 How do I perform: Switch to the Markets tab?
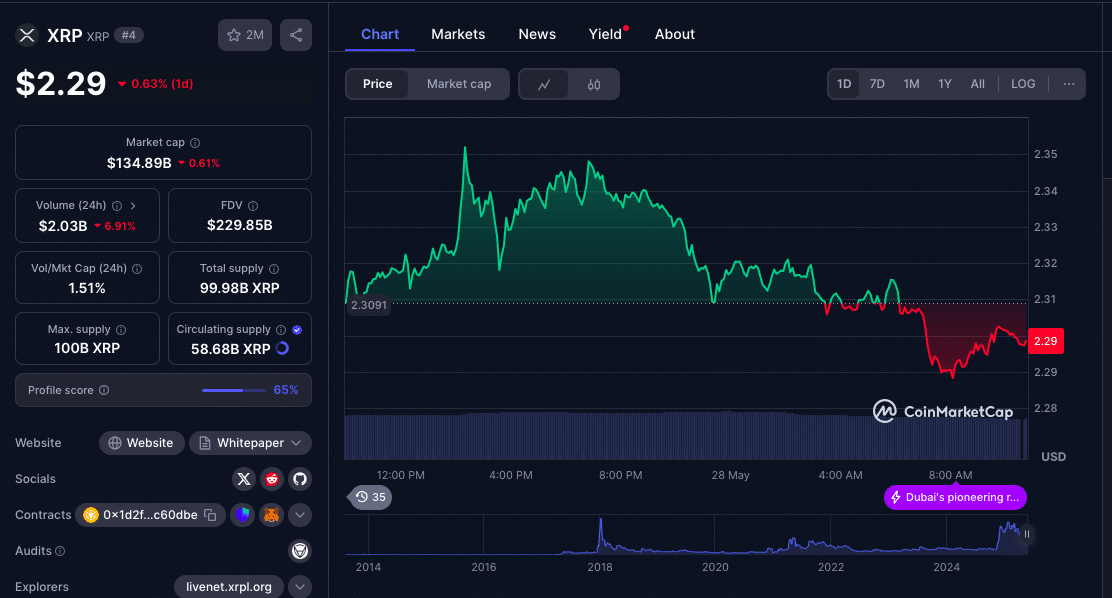(x=458, y=34)
